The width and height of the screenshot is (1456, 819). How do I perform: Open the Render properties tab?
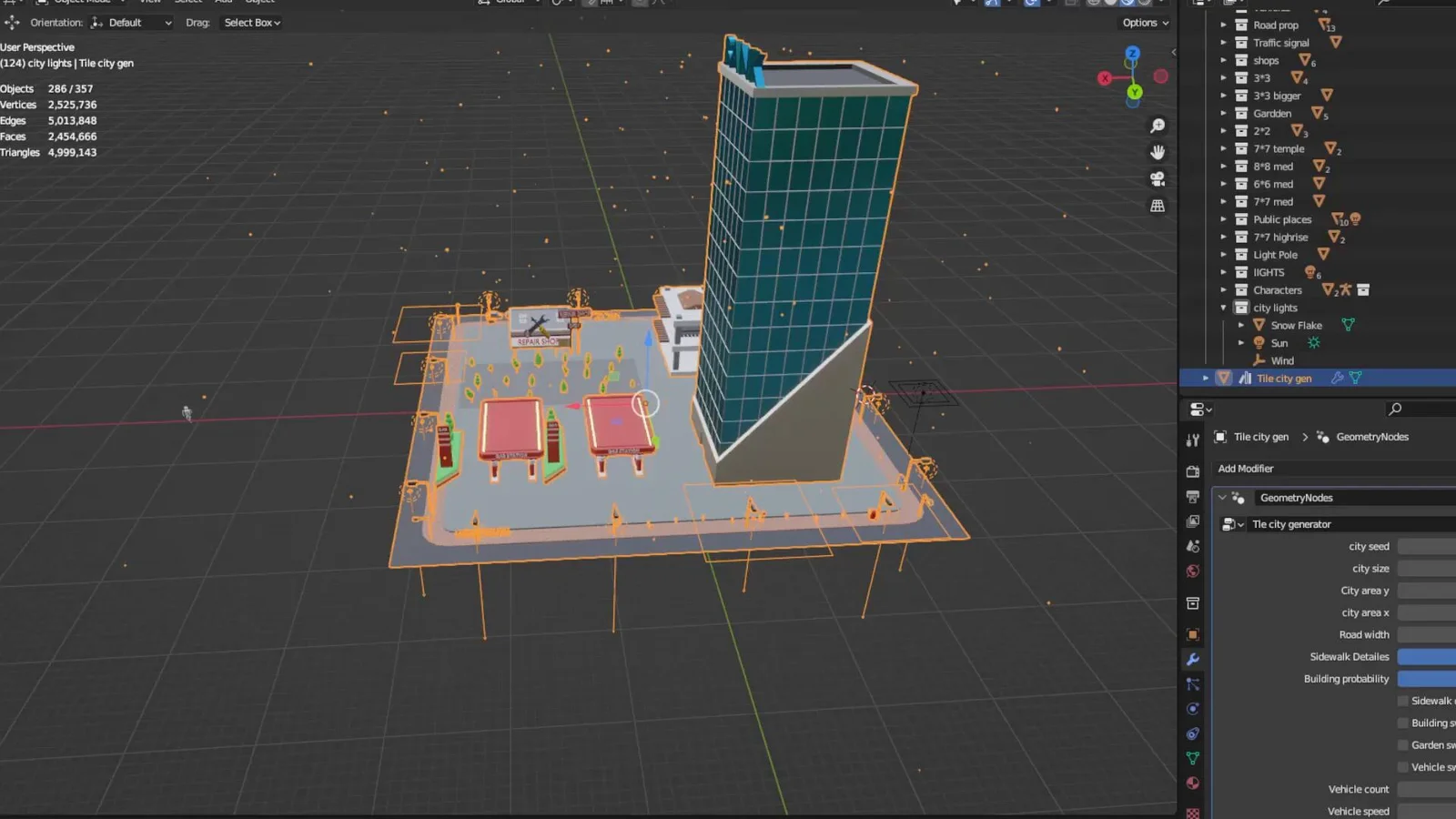pos(1193,471)
